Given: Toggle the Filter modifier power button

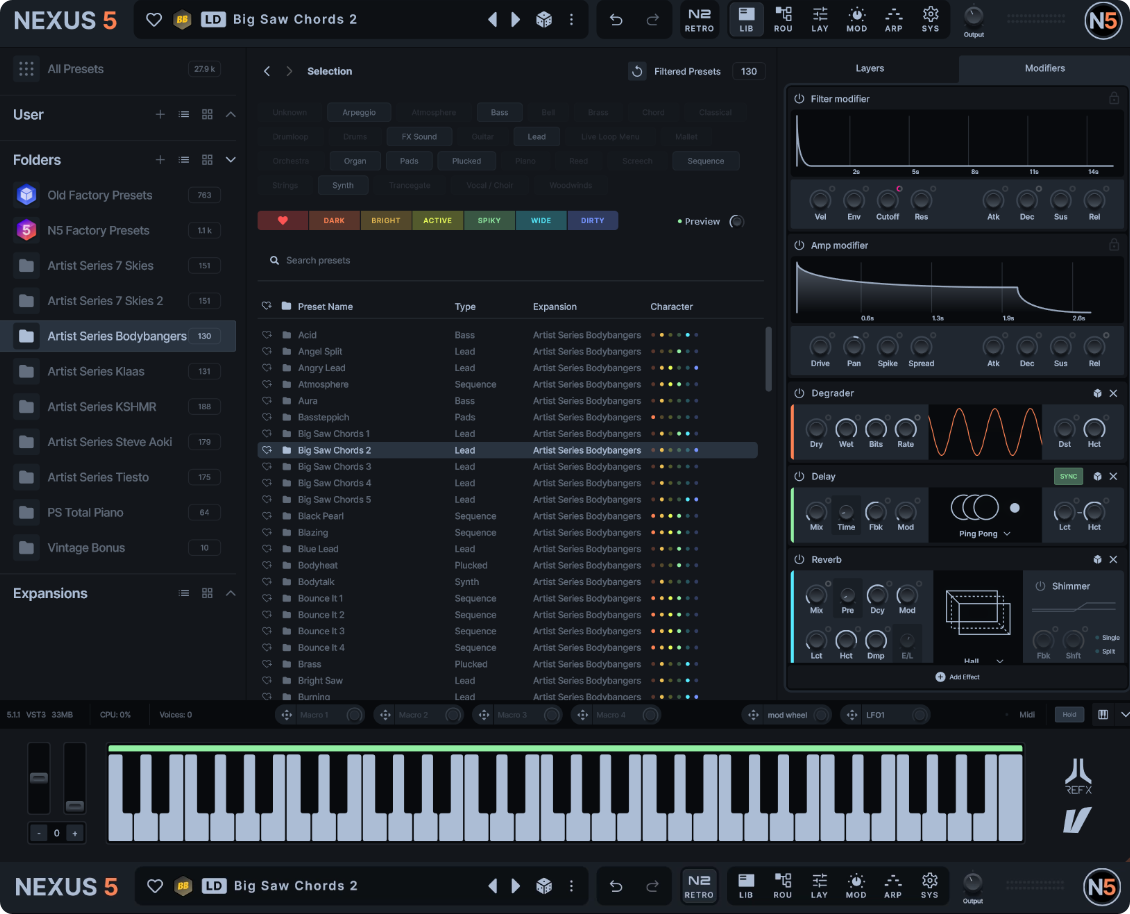Looking at the screenshot, I should pyautogui.click(x=799, y=99).
